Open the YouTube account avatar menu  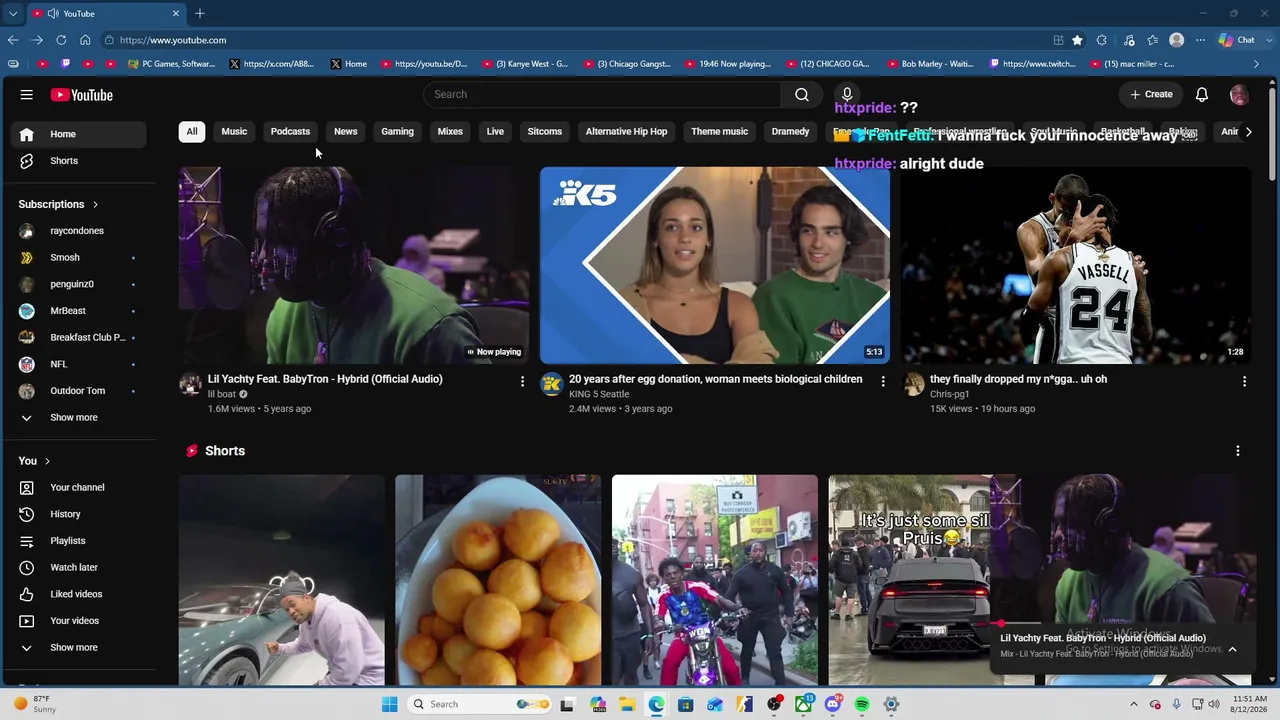click(1239, 95)
